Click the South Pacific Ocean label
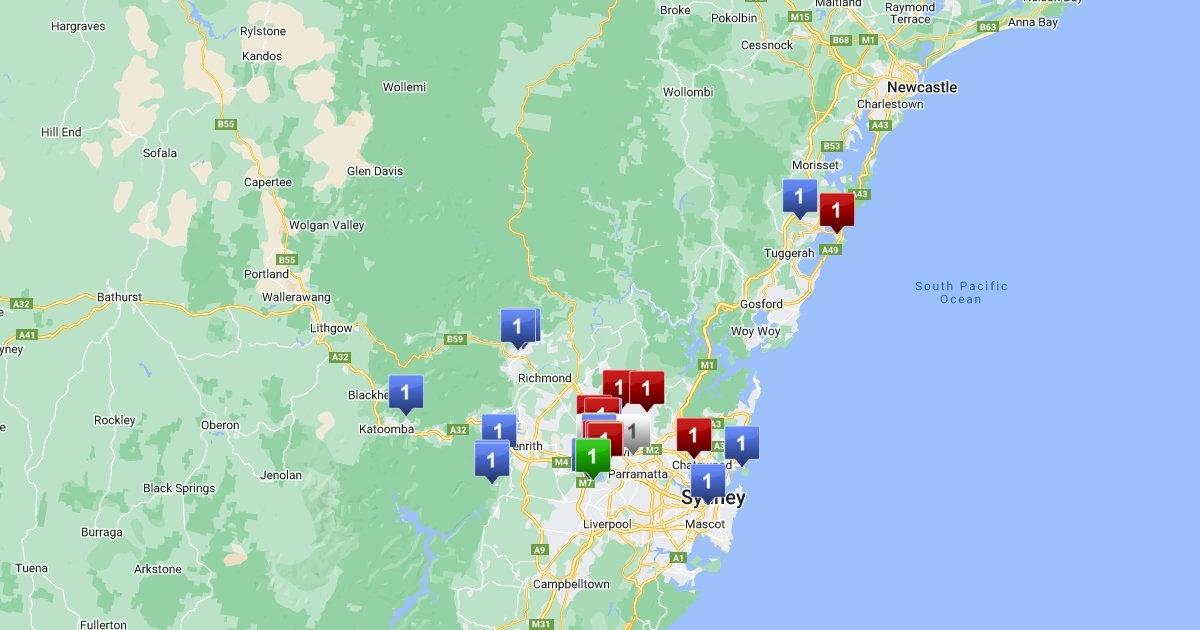 pos(961,292)
